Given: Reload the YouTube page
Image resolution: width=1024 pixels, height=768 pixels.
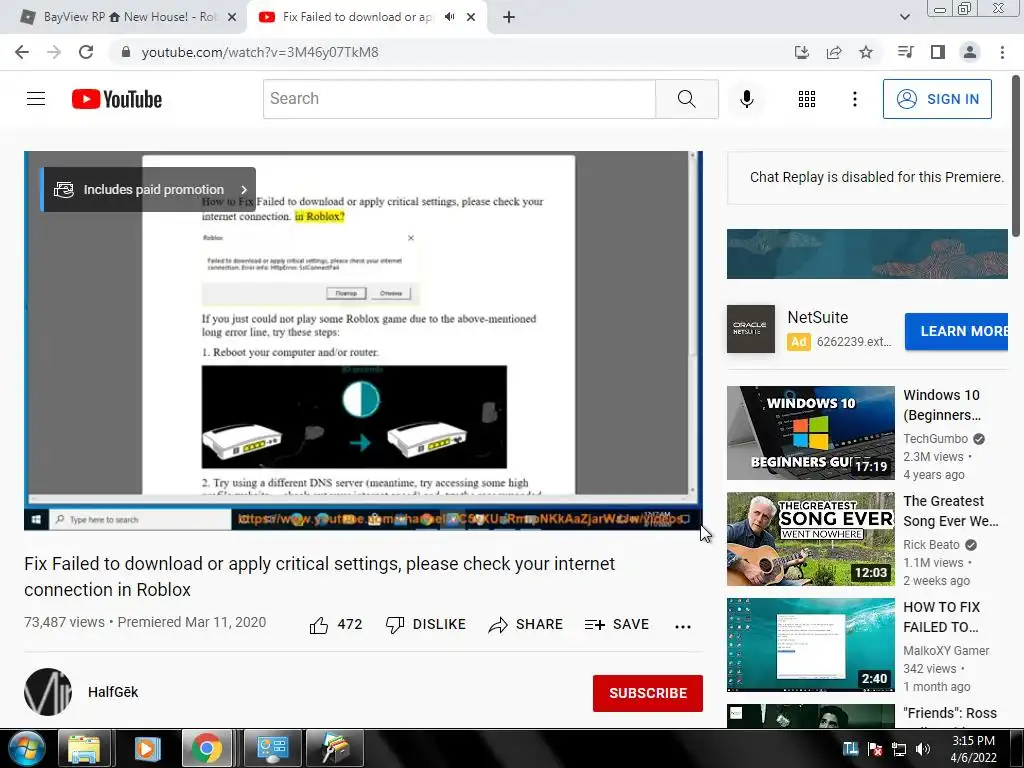Looking at the screenshot, I should (x=86, y=52).
